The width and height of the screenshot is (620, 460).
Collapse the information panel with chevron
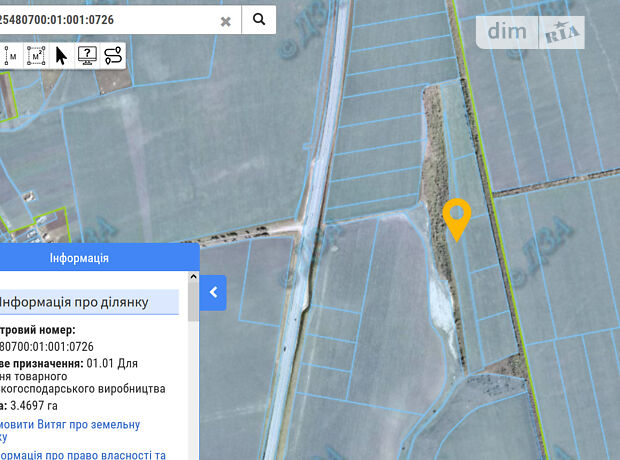pos(213,293)
